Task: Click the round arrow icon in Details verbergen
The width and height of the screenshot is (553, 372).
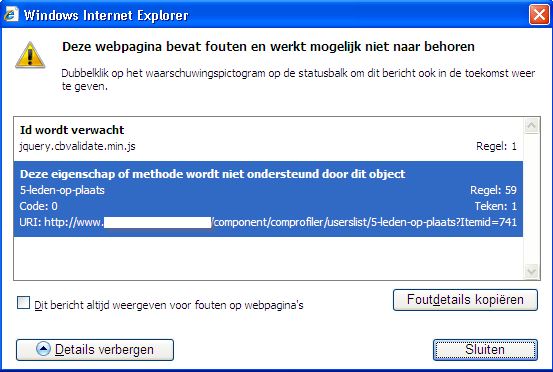Action: tap(43, 349)
